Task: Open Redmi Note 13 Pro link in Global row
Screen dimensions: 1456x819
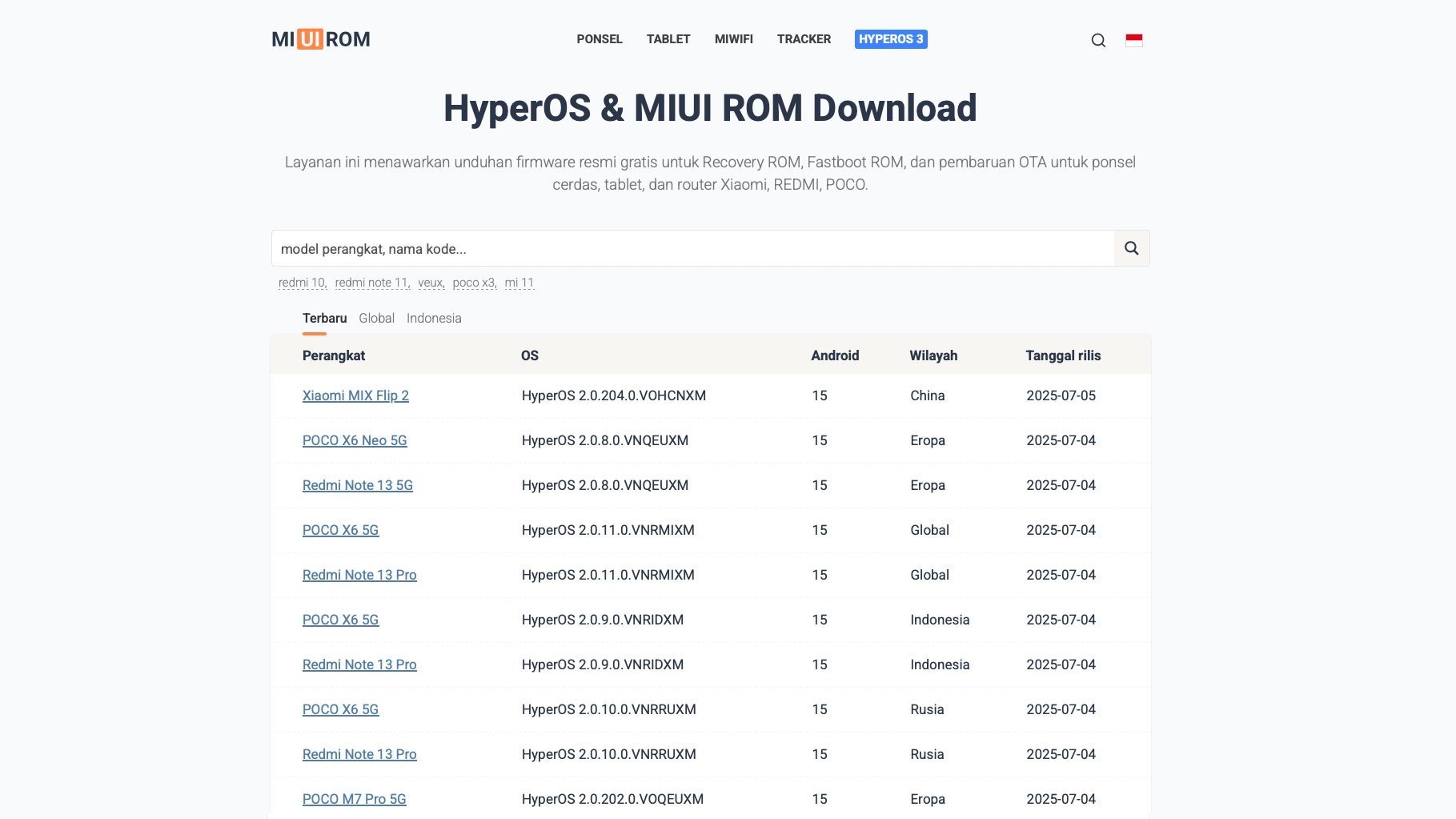Action: pos(359,575)
